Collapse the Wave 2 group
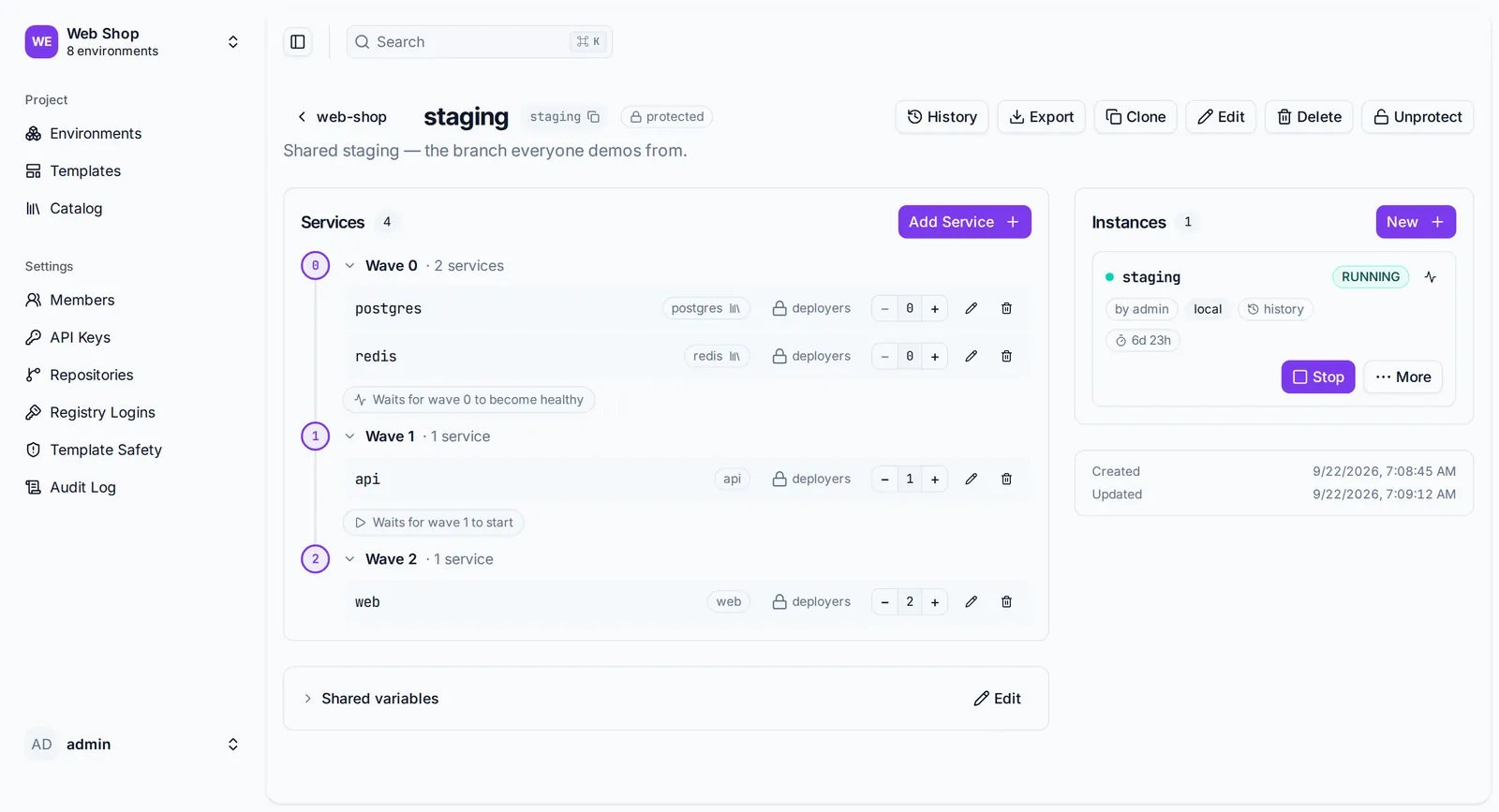Image resolution: width=1499 pixels, height=812 pixels. coord(349,559)
